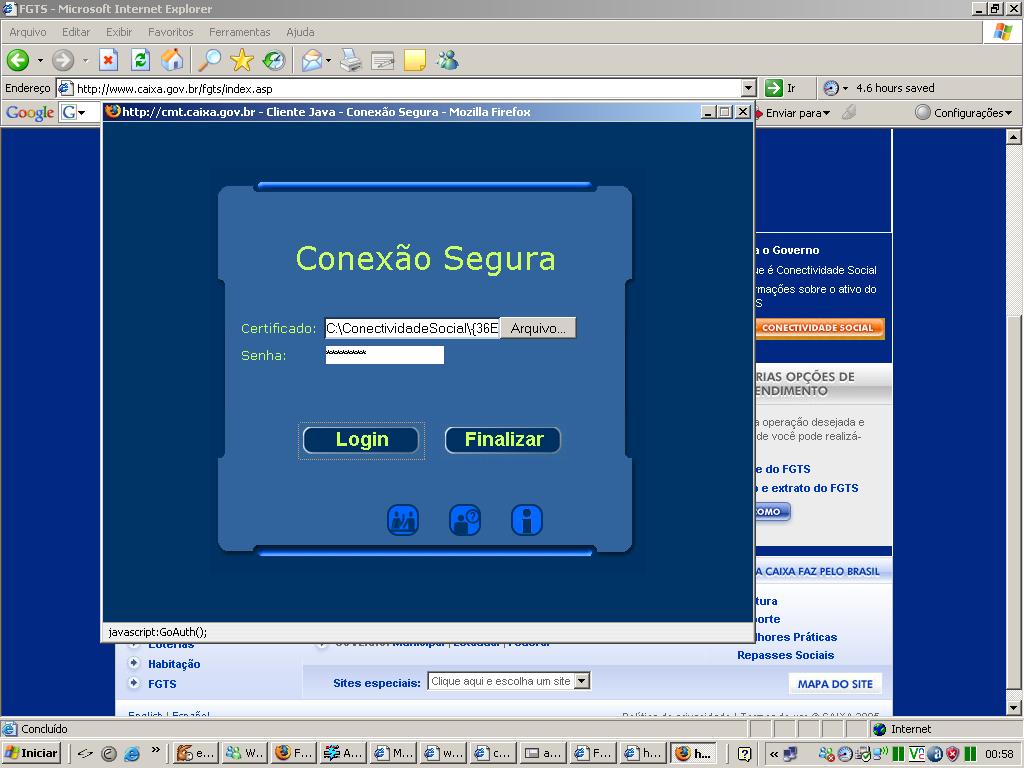Print the page with the printer icon
1024x768 pixels.
click(351, 61)
